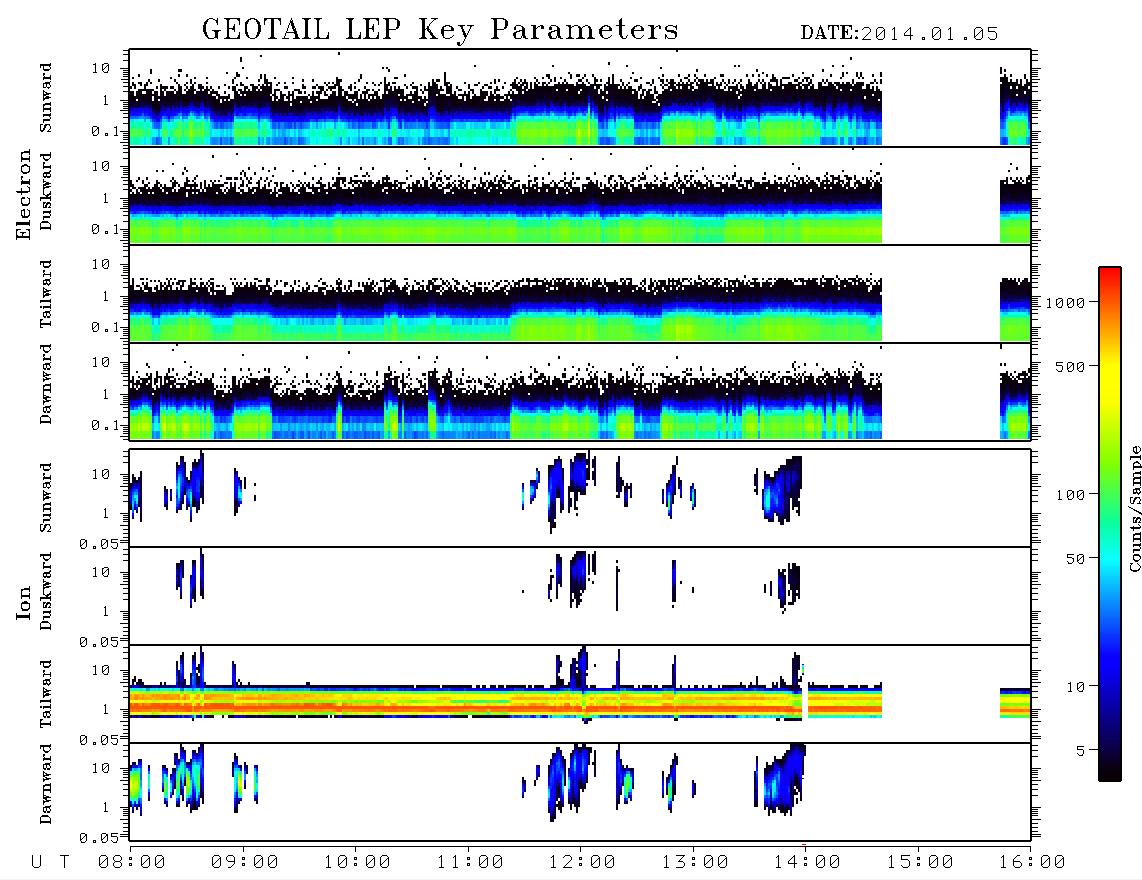Click the Ion Sunward panel label
The width and height of the screenshot is (1142, 880).
46,498
